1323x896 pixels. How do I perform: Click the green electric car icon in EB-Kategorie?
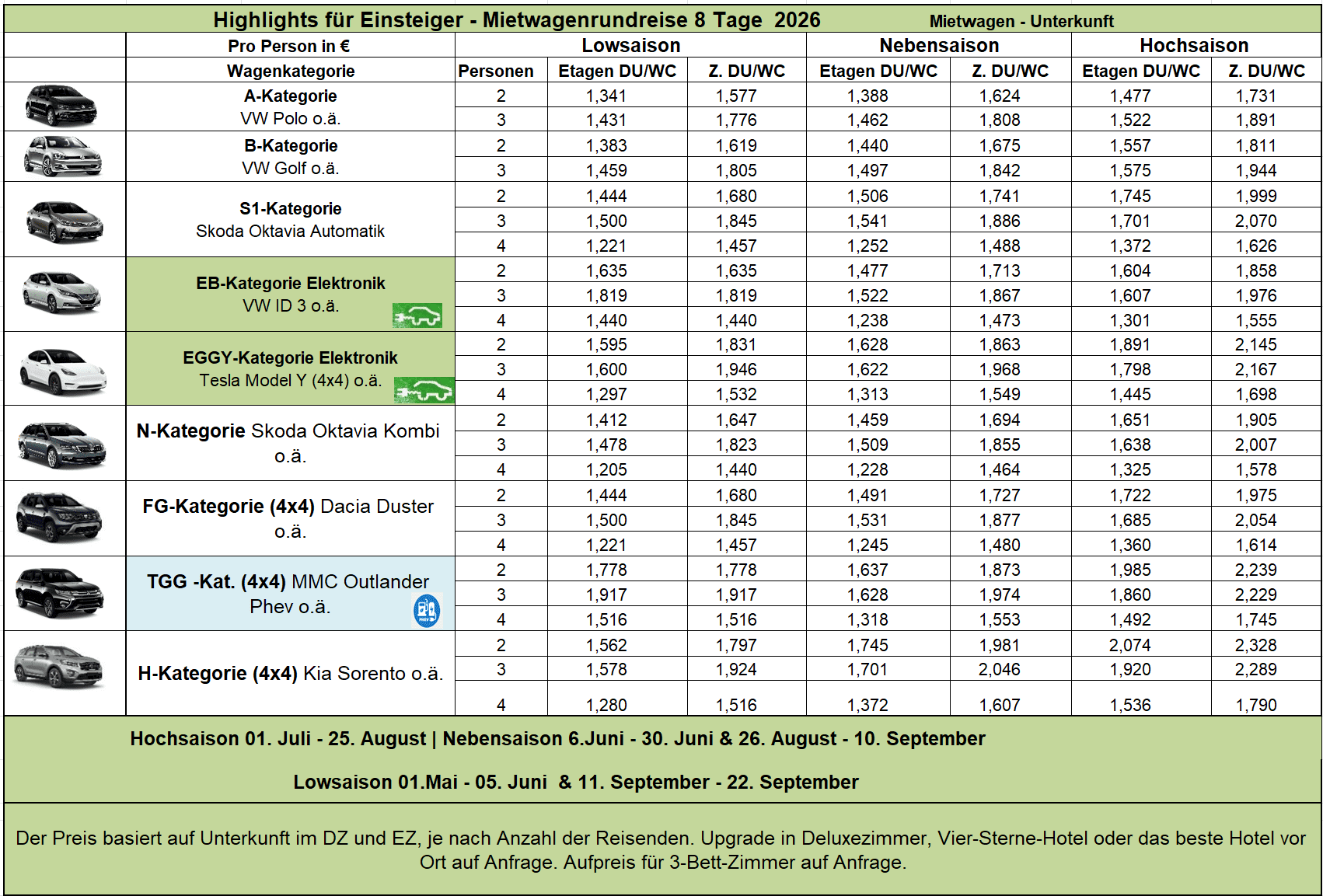point(417,316)
